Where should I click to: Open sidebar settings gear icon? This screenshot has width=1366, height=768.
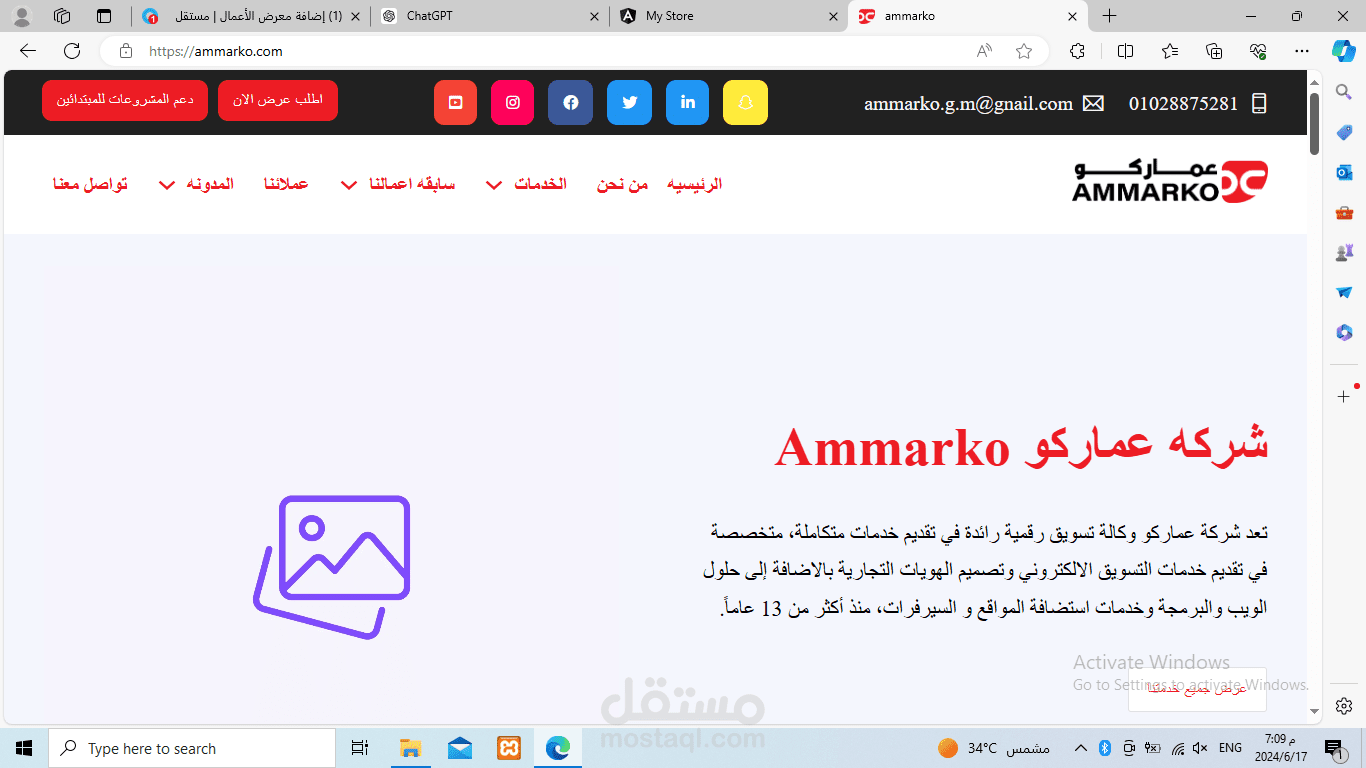1344,706
